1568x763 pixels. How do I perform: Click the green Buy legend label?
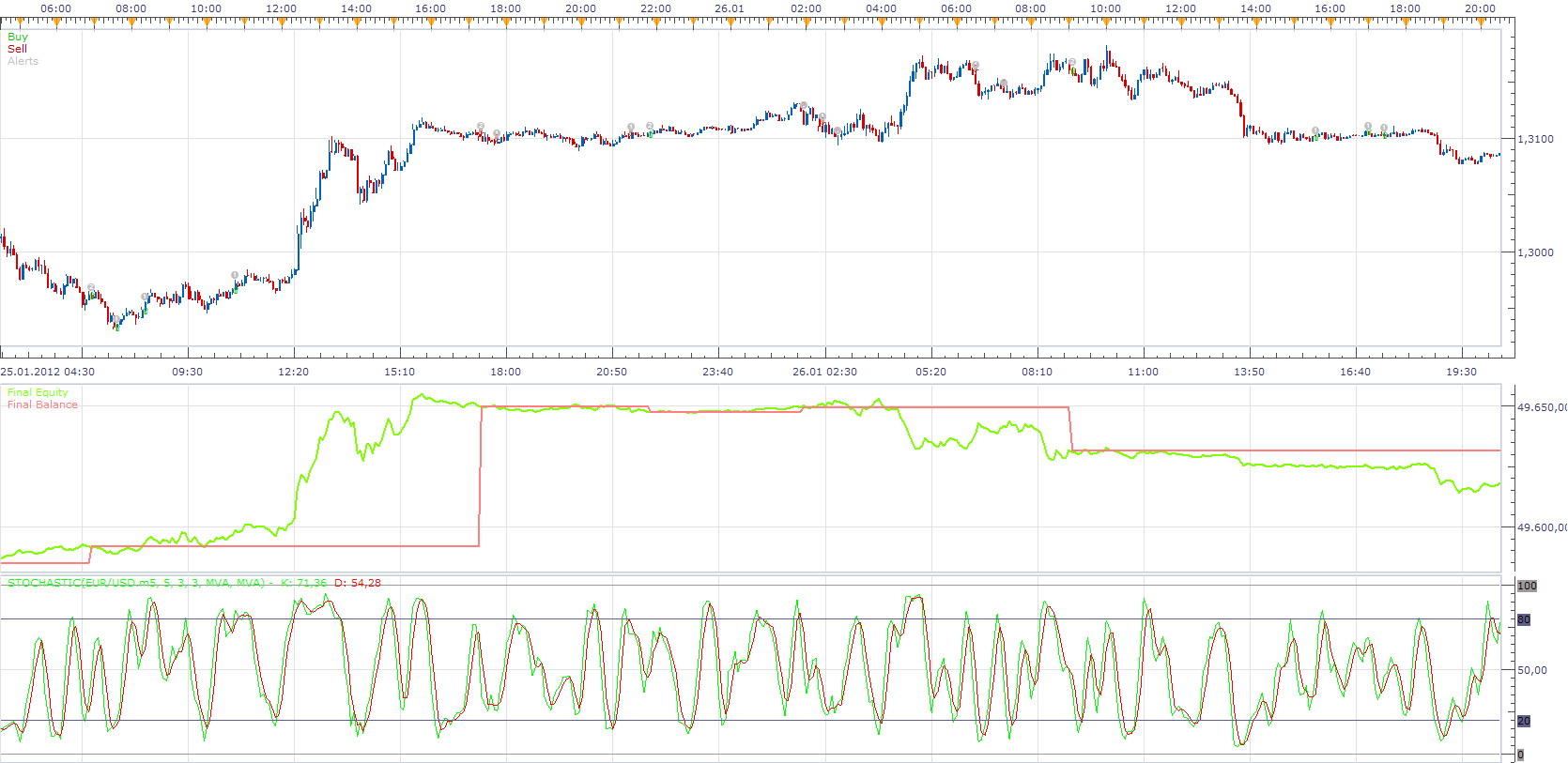18,37
